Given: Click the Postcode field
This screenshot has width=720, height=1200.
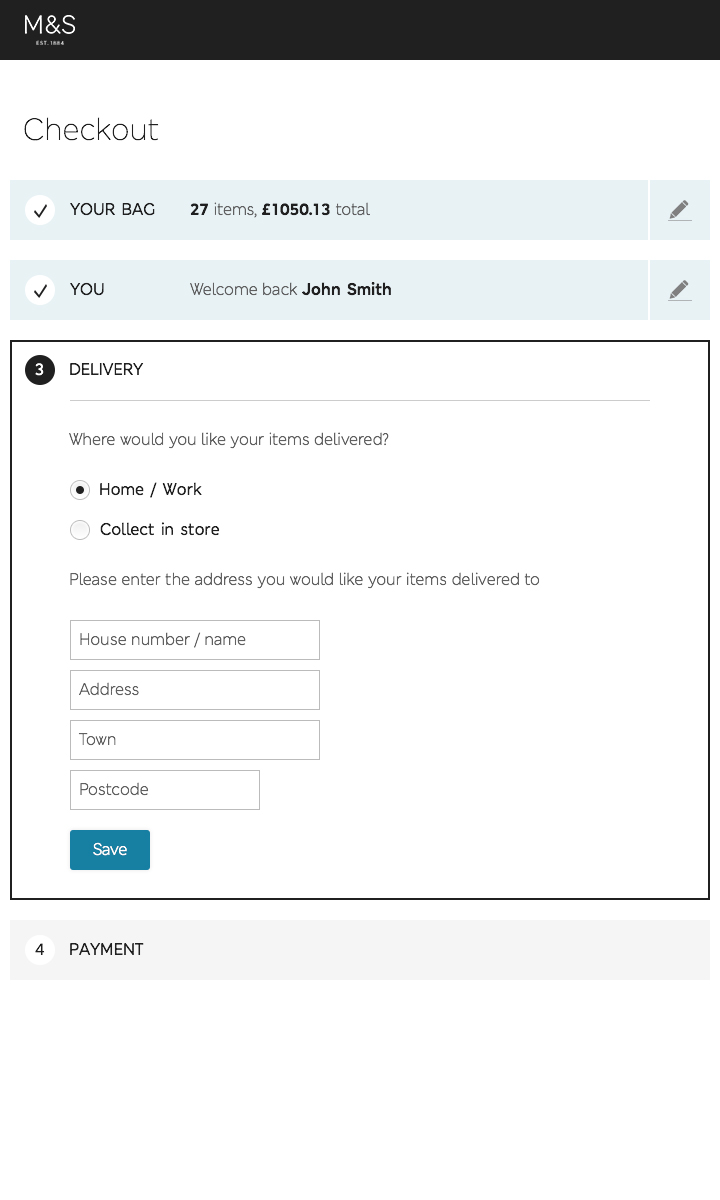Looking at the screenshot, I should pos(165,790).
